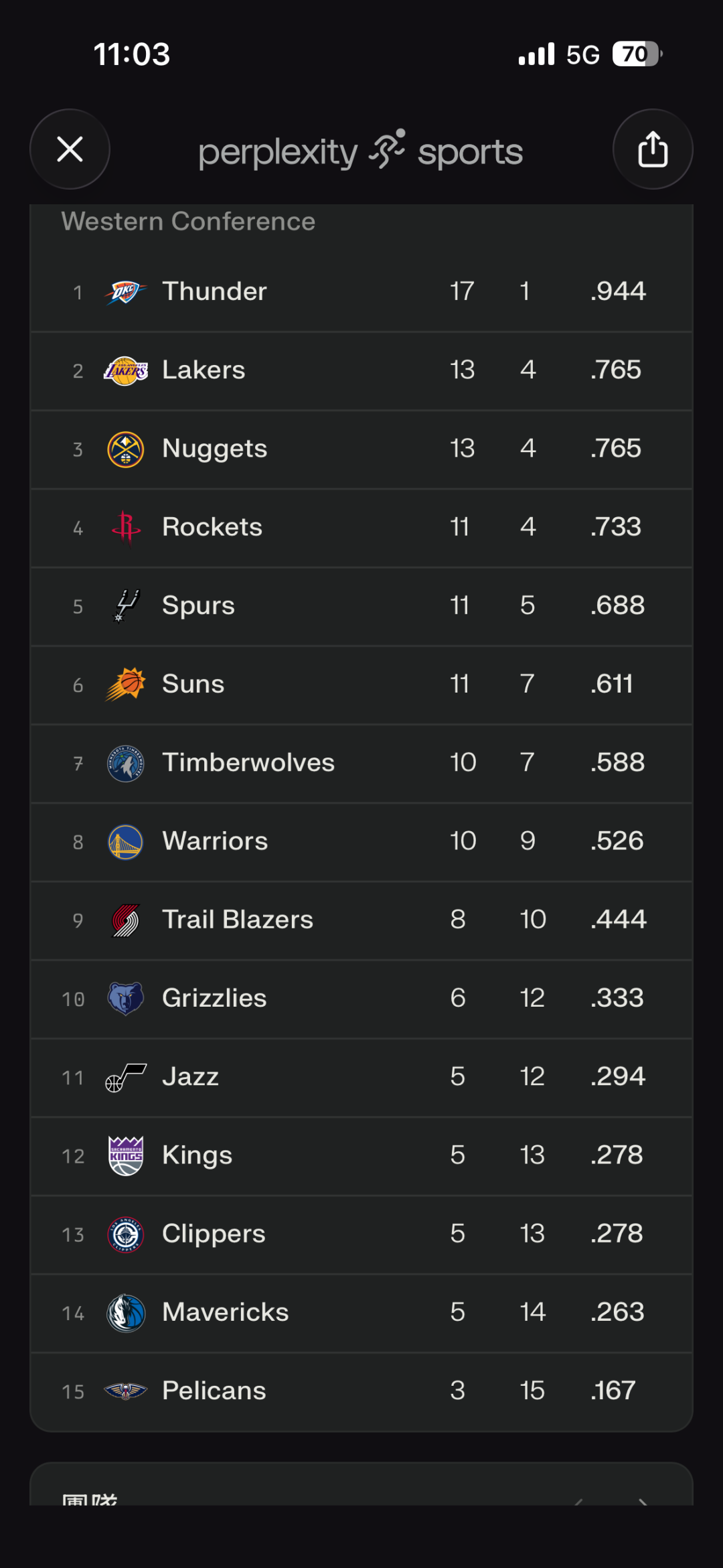Open the Timberwolves team name
This screenshot has width=723, height=1568.
pyautogui.click(x=248, y=762)
